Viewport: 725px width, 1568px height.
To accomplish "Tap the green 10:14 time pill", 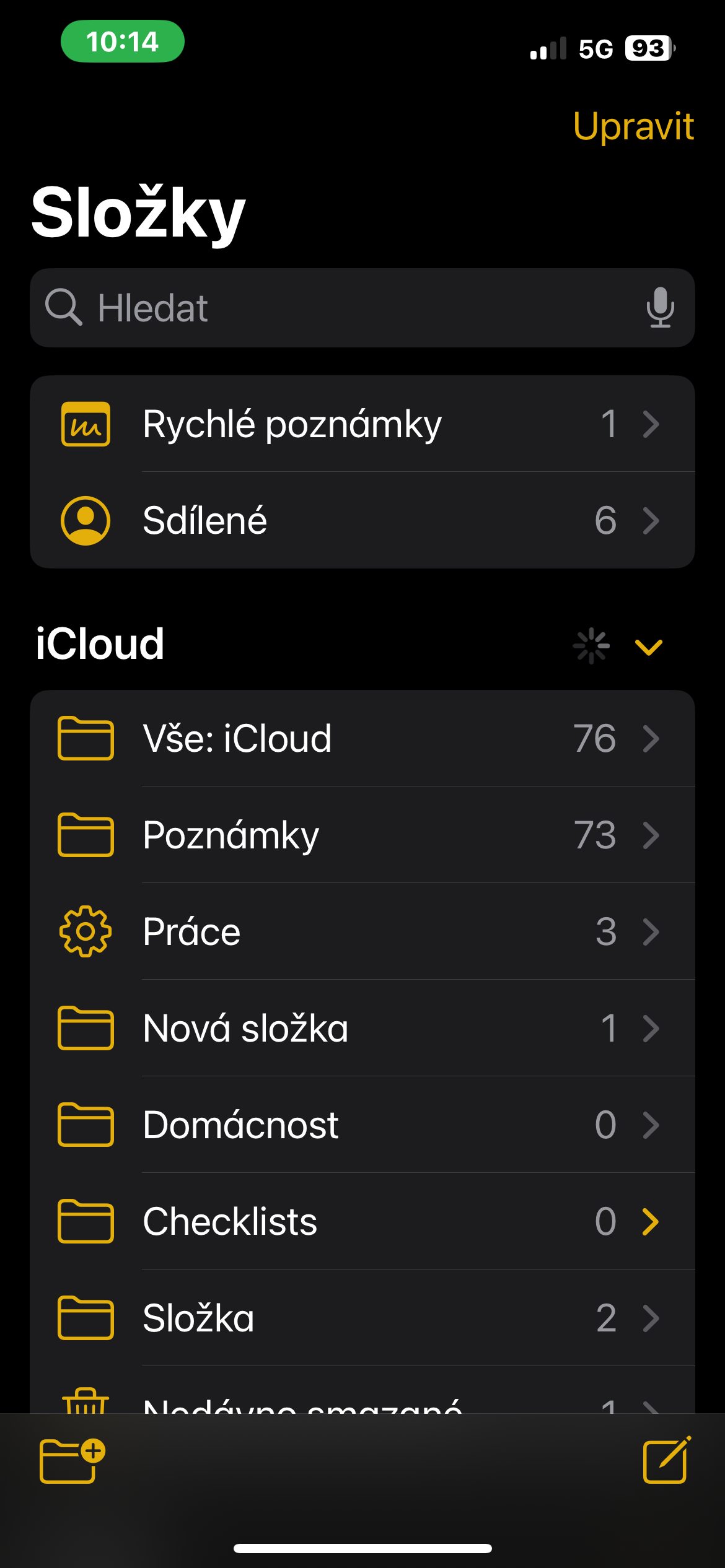I will coord(122,41).
